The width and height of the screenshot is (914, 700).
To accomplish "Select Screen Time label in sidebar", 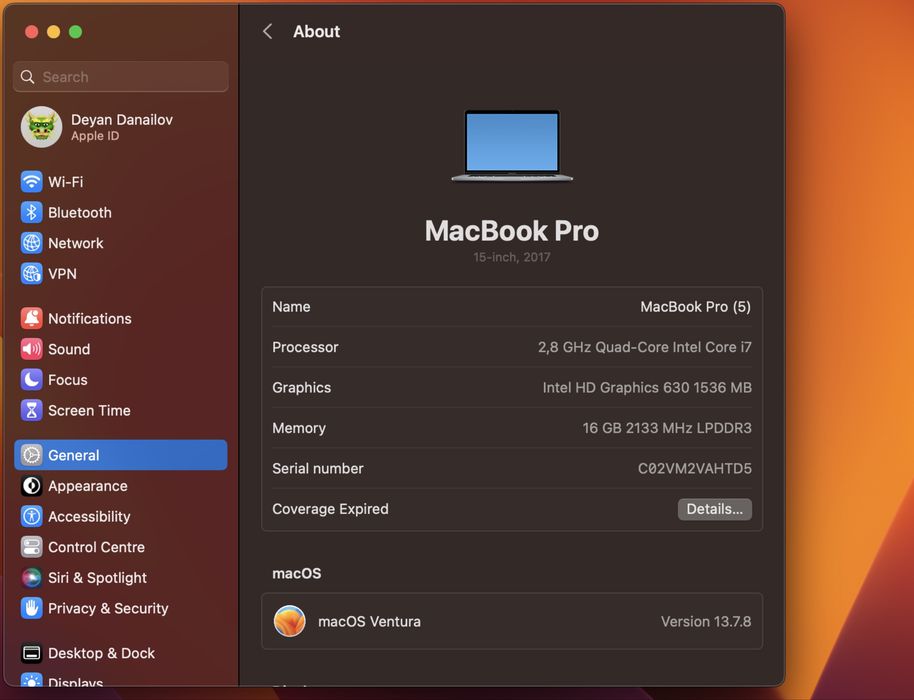I will (x=89, y=410).
